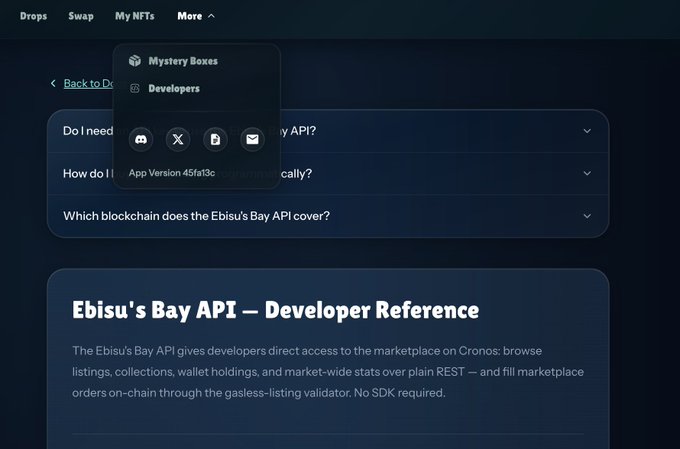Open the docs document icon
This screenshot has width=680, height=449.
[x=215, y=139]
